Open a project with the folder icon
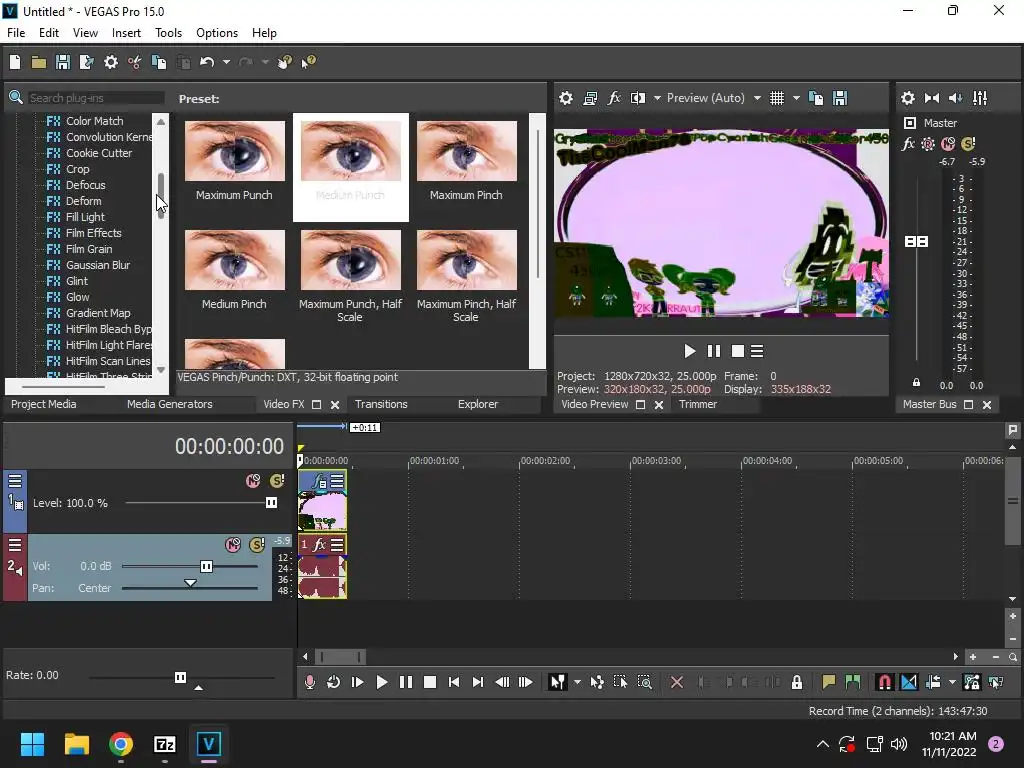Screen dimensions: 1024x768 coord(39,62)
